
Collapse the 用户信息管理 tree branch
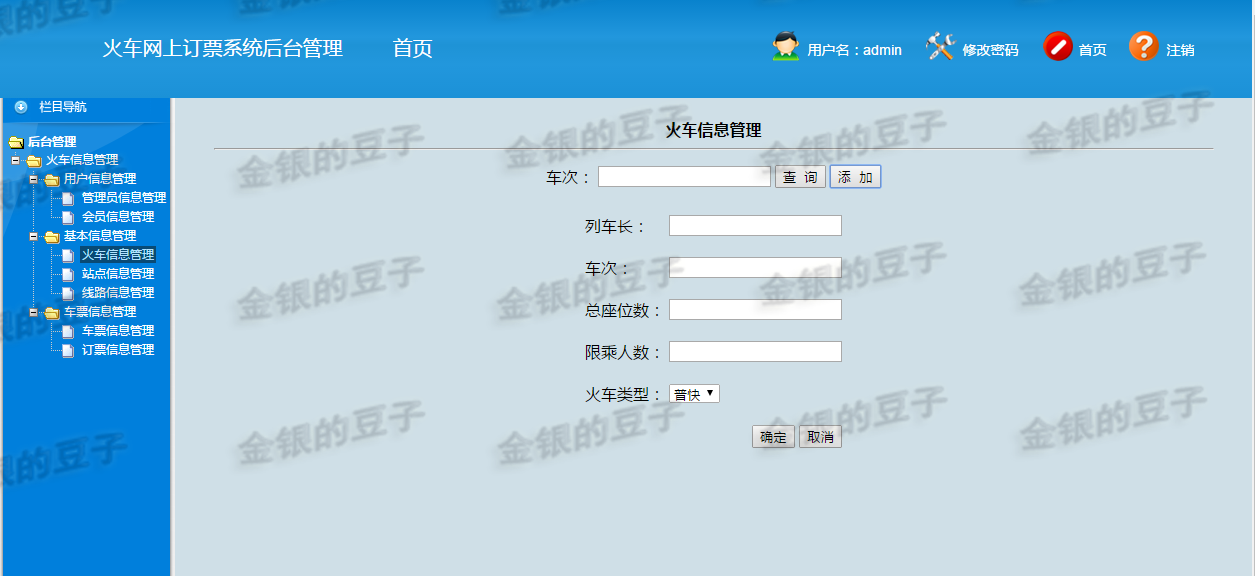click(31, 178)
